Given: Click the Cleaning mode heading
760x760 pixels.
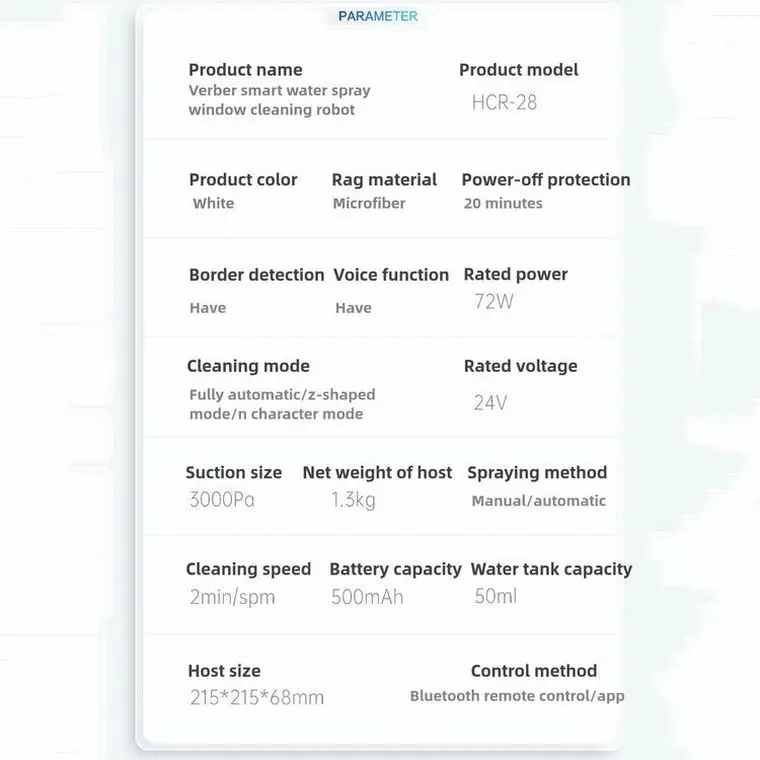Looking at the screenshot, I should [x=248, y=366].
